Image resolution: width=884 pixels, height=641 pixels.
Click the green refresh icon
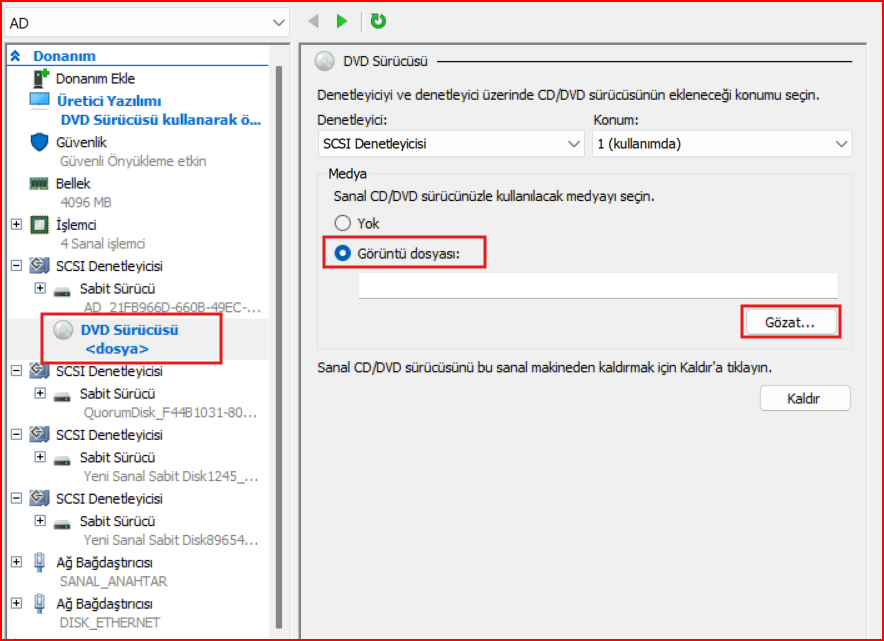tap(378, 21)
